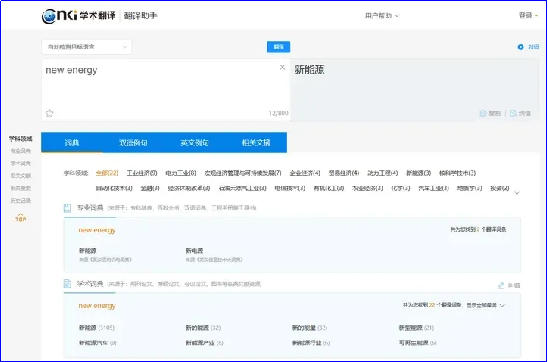Click 新电源 in 专业词典 results
This screenshot has height=362, width=548.
click(x=194, y=251)
